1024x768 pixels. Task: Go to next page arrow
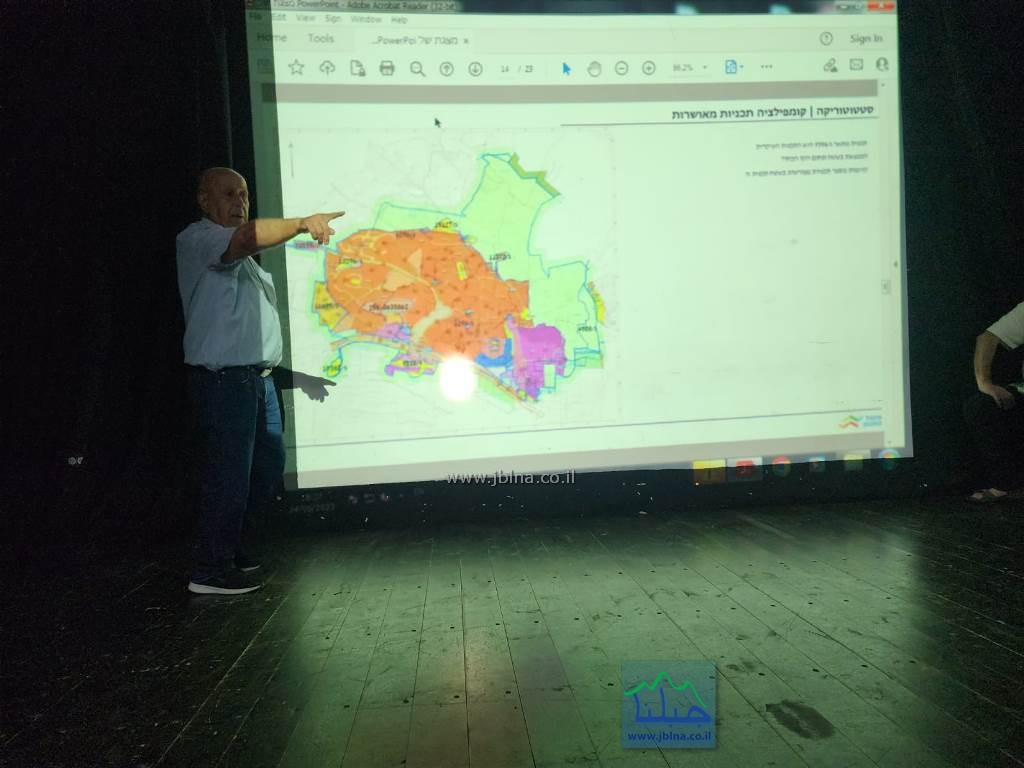point(475,68)
